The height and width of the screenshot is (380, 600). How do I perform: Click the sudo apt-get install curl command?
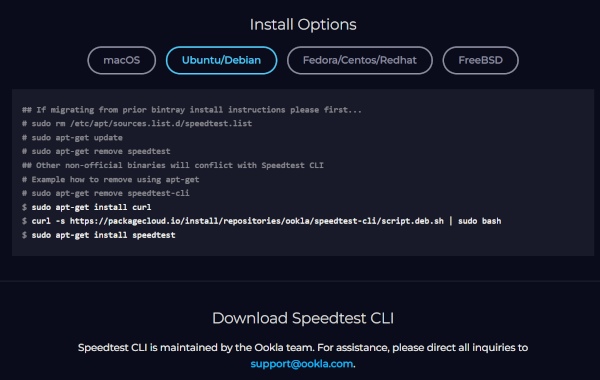(91, 207)
